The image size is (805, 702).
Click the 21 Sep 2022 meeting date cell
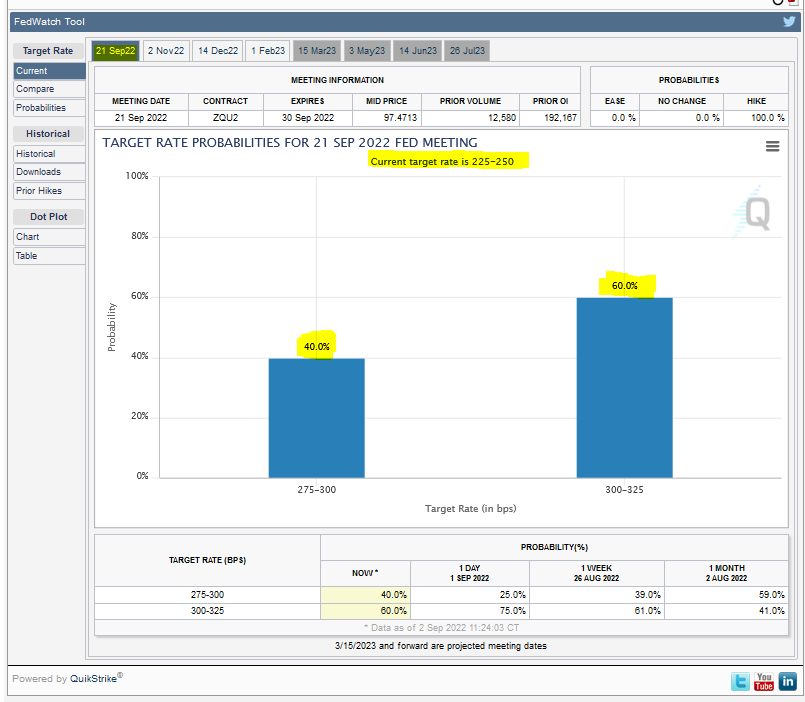tap(141, 118)
